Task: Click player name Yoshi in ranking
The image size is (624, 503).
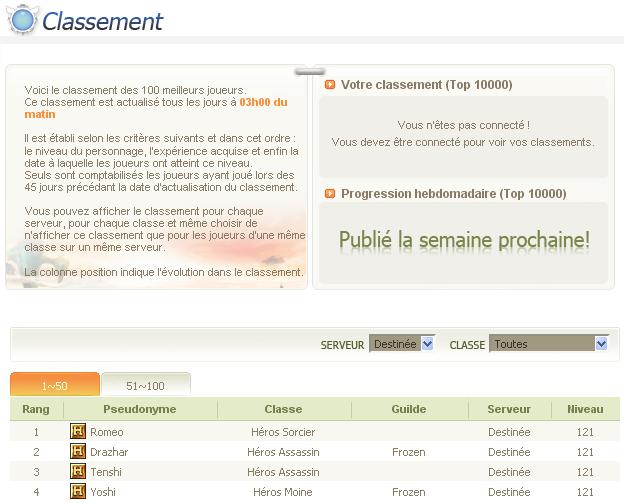Action: point(103,492)
